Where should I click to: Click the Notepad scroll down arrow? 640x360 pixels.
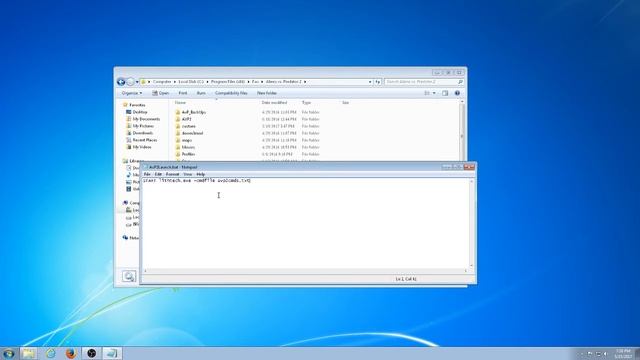(471, 266)
